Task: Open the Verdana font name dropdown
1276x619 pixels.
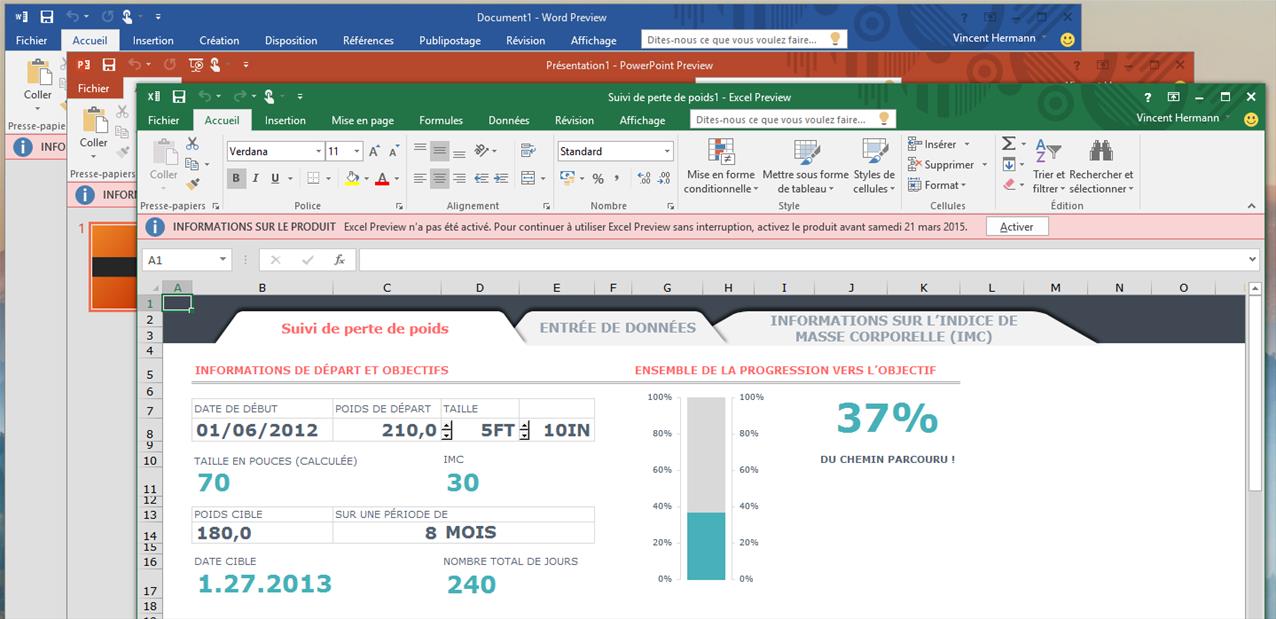Action: tap(318, 152)
